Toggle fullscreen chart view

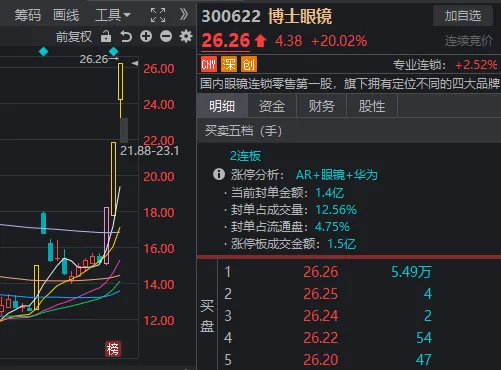coord(158,15)
